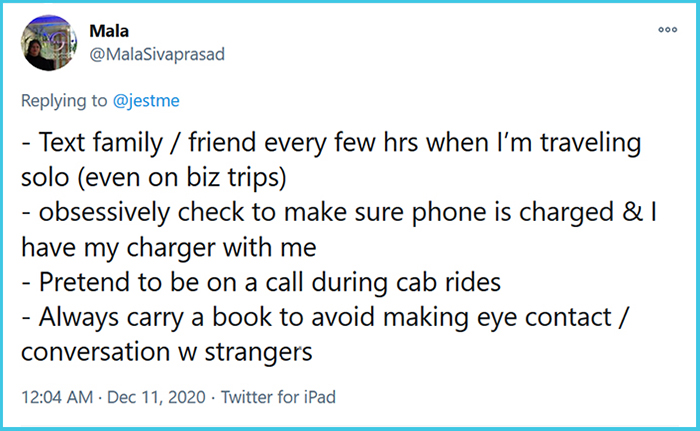This screenshot has height=431, width=700.
Task: Open the display name Mala
Action: click(108, 32)
